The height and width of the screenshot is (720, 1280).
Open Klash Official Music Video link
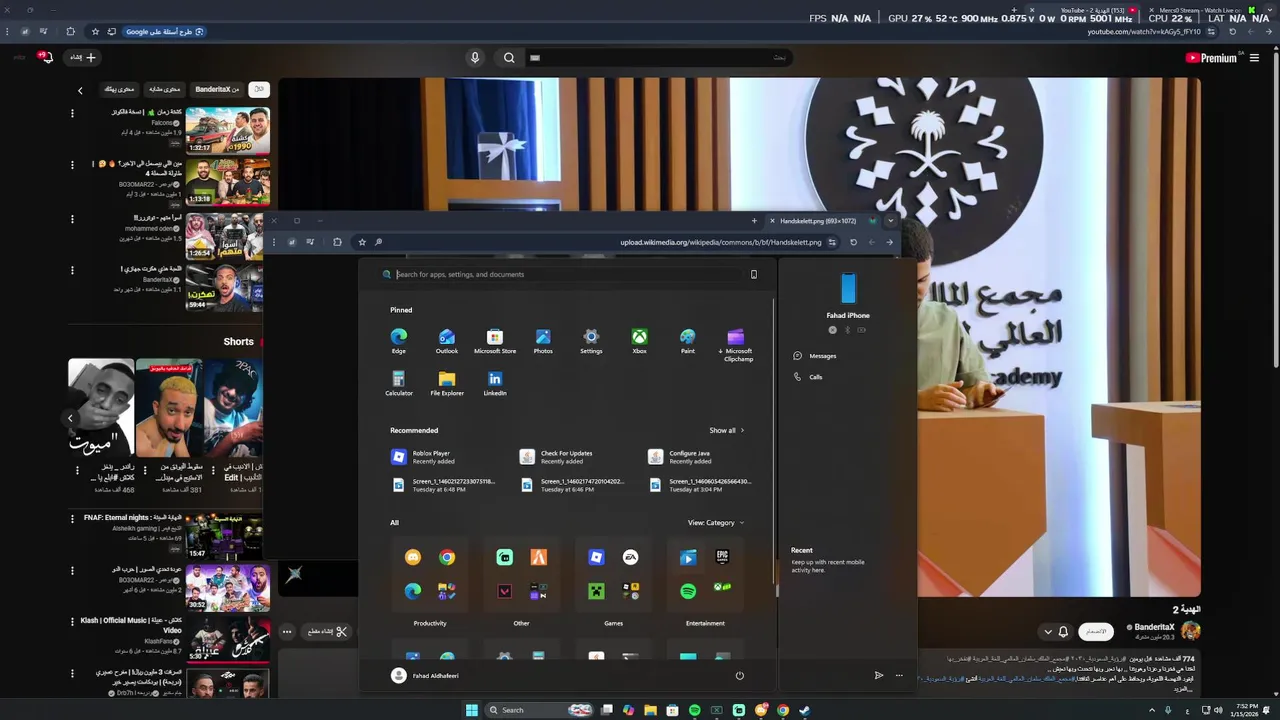click(131, 625)
